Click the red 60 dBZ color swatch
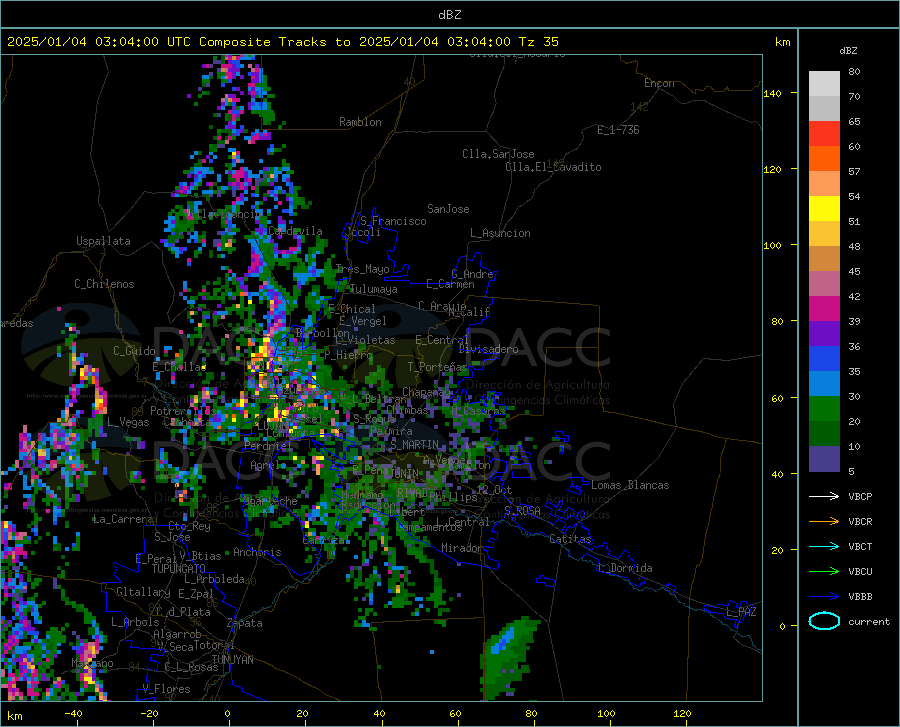The width and height of the screenshot is (900, 727). click(x=824, y=134)
